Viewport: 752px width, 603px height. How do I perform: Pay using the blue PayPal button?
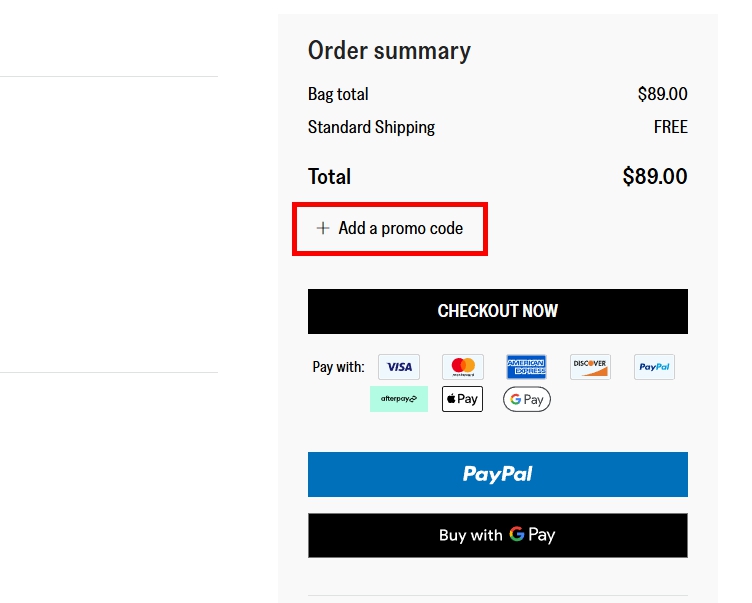[x=498, y=474]
